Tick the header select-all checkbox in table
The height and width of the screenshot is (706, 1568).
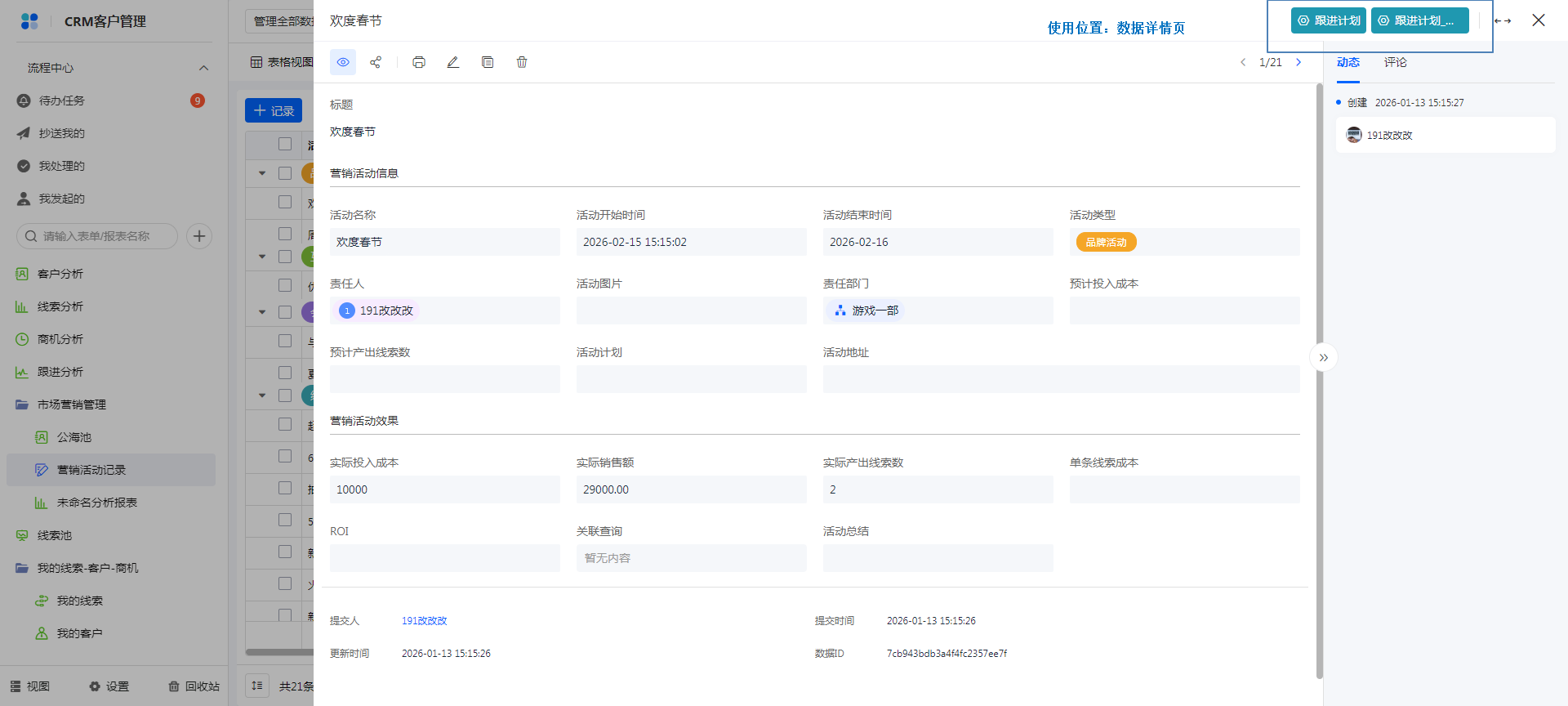[x=285, y=144]
